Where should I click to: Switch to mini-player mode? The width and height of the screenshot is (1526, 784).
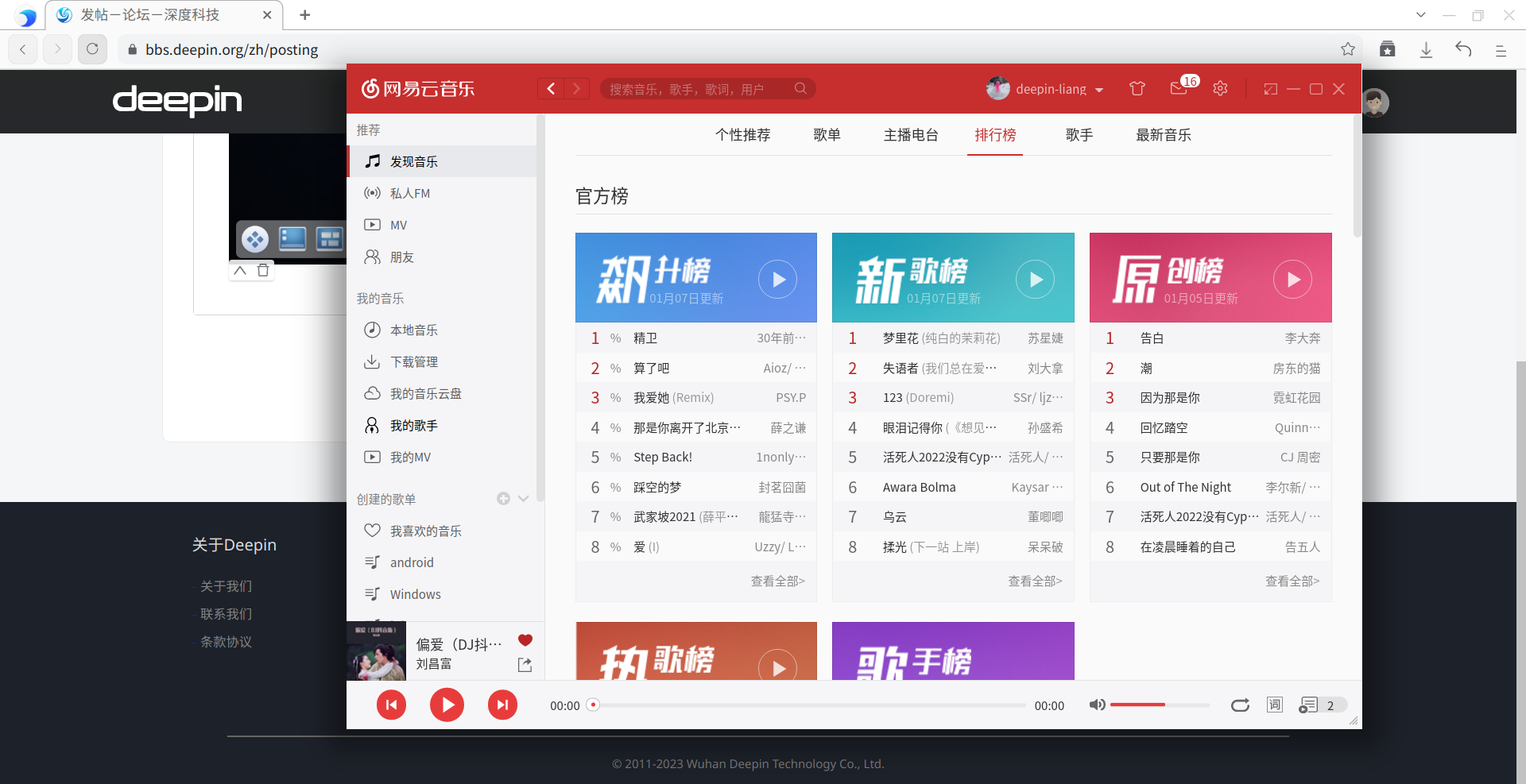[1270, 89]
